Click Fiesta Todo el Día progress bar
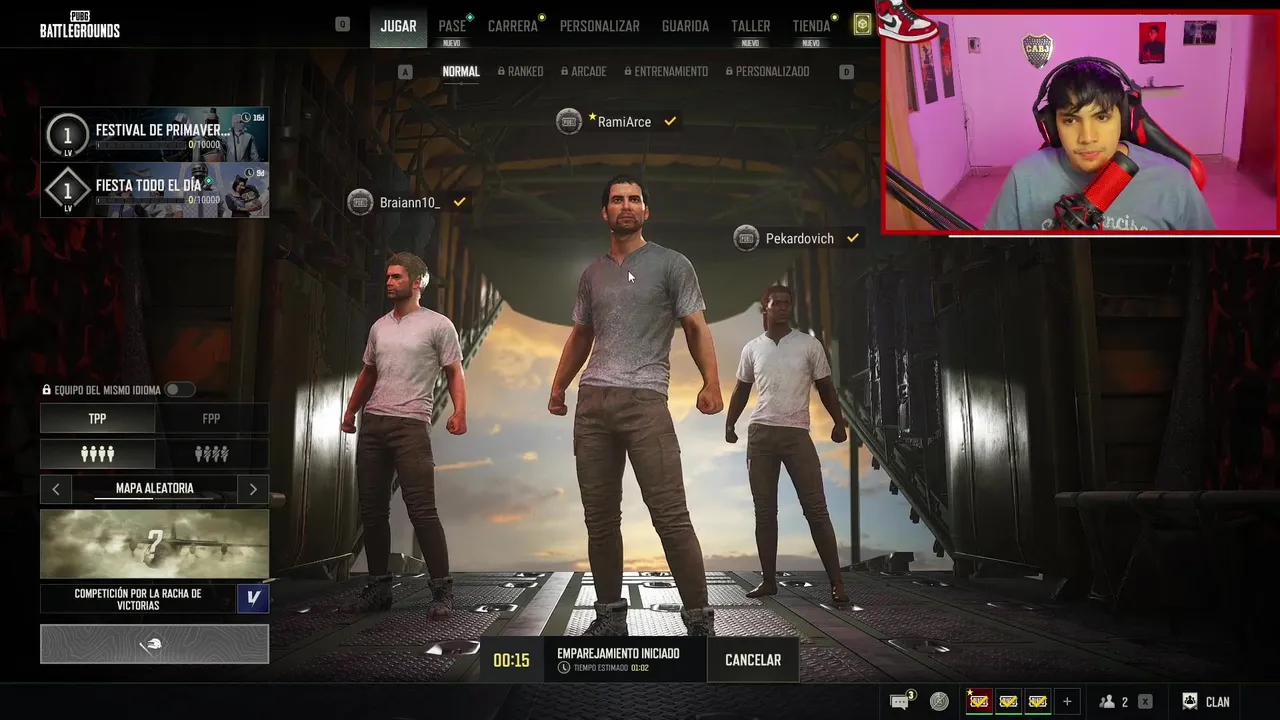1280x720 pixels. pyautogui.click(x=140, y=200)
